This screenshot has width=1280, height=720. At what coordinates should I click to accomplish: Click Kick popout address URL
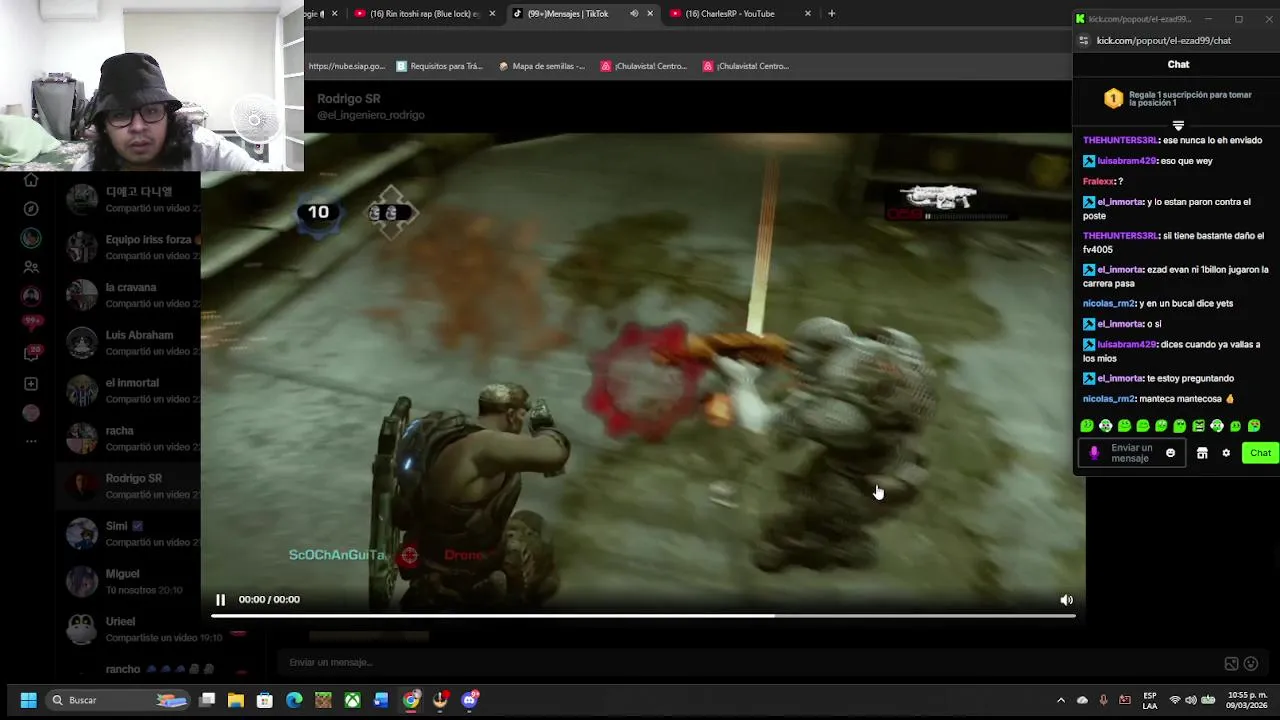click(1163, 41)
